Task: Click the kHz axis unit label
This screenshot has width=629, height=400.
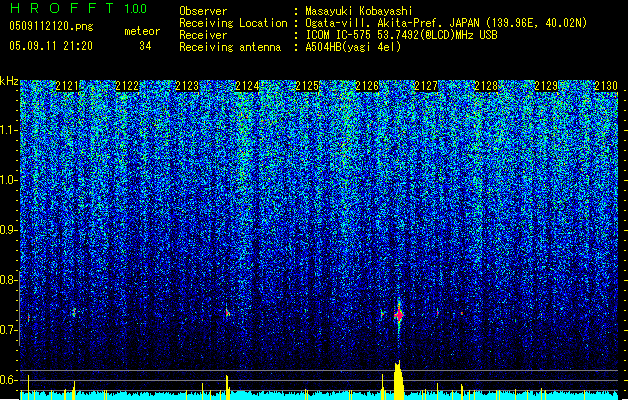Action: pyautogui.click(x=9, y=81)
